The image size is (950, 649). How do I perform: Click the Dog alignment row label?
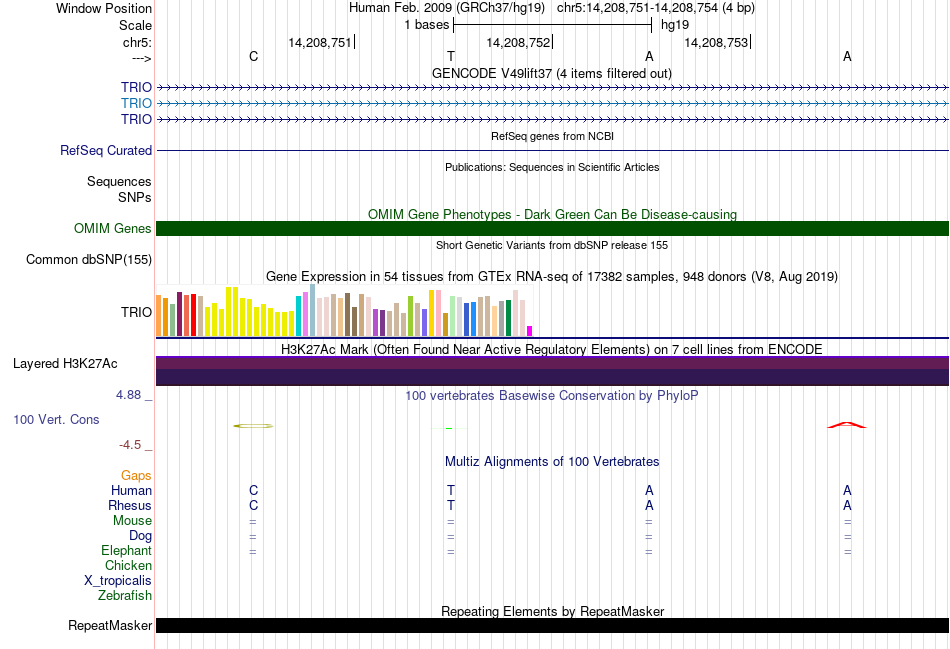pyautogui.click(x=140, y=536)
